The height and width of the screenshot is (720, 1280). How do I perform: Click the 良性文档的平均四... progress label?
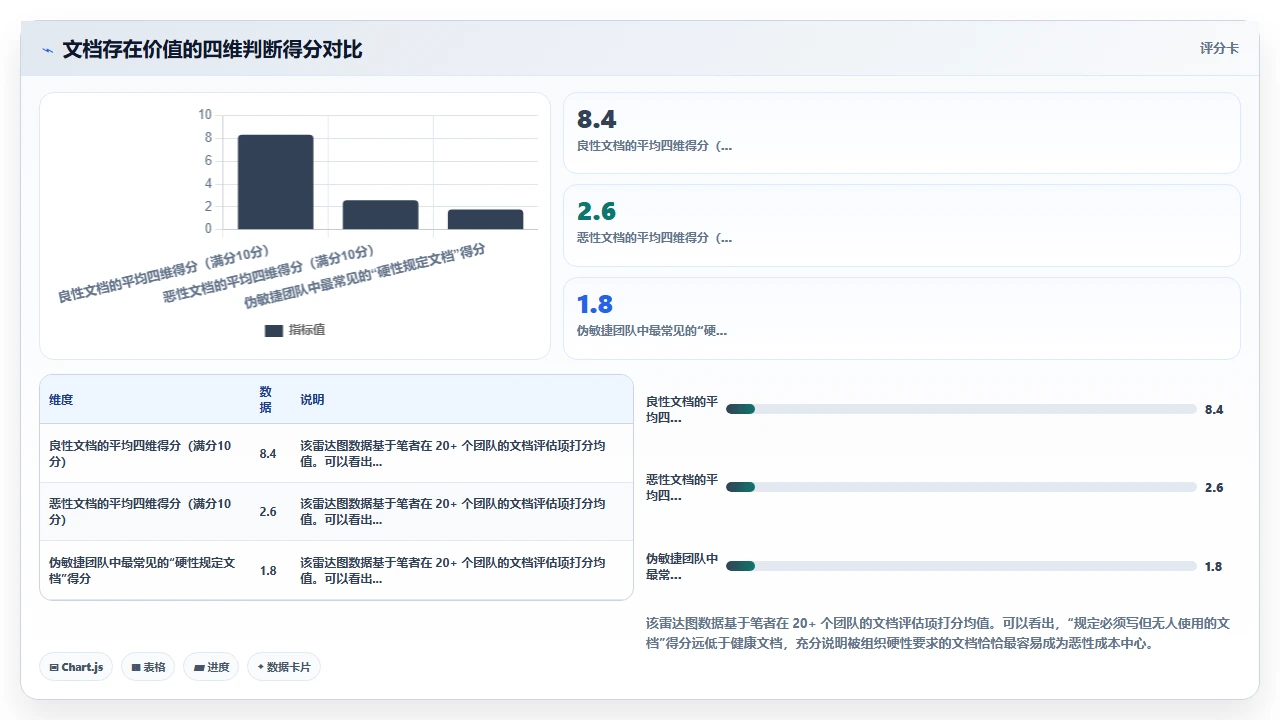[x=682, y=409]
